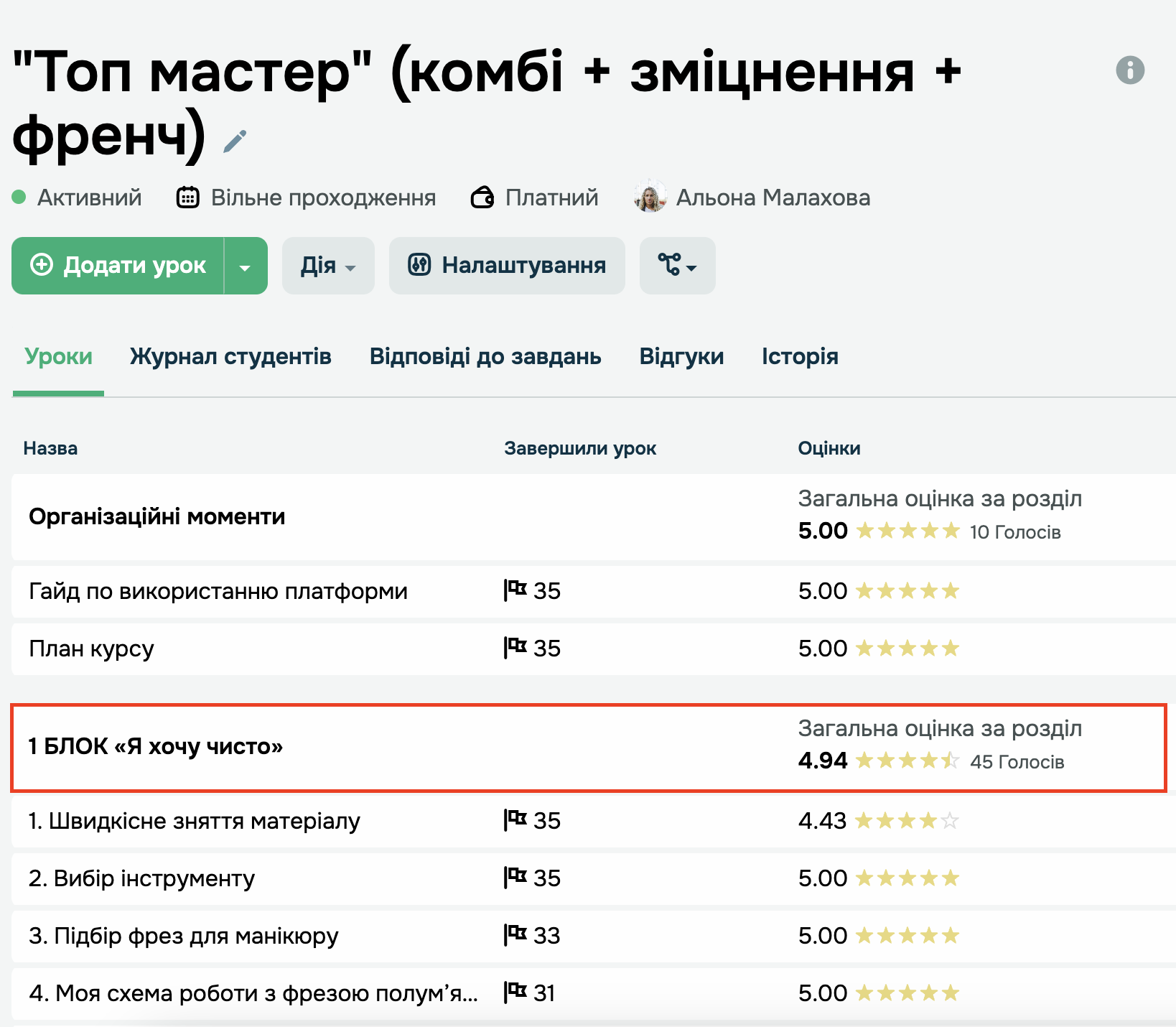Open the Відповіді до завдань tab
The height and width of the screenshot is (1027, 1176).
point(485,357)
